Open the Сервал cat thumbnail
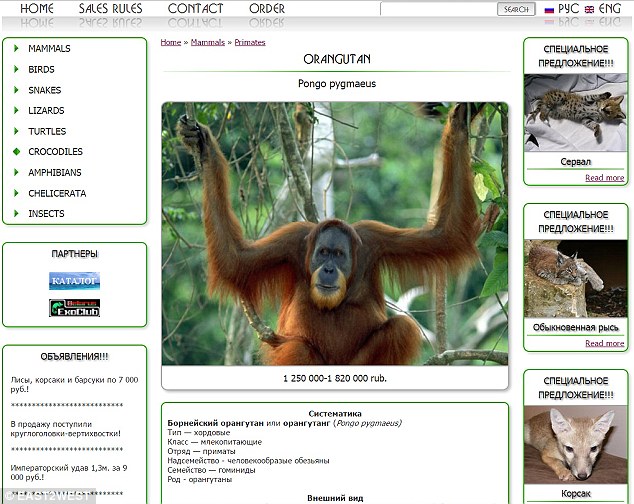Image resolution: width=634 pixels, height=504 pixels. tap(576, 113)
